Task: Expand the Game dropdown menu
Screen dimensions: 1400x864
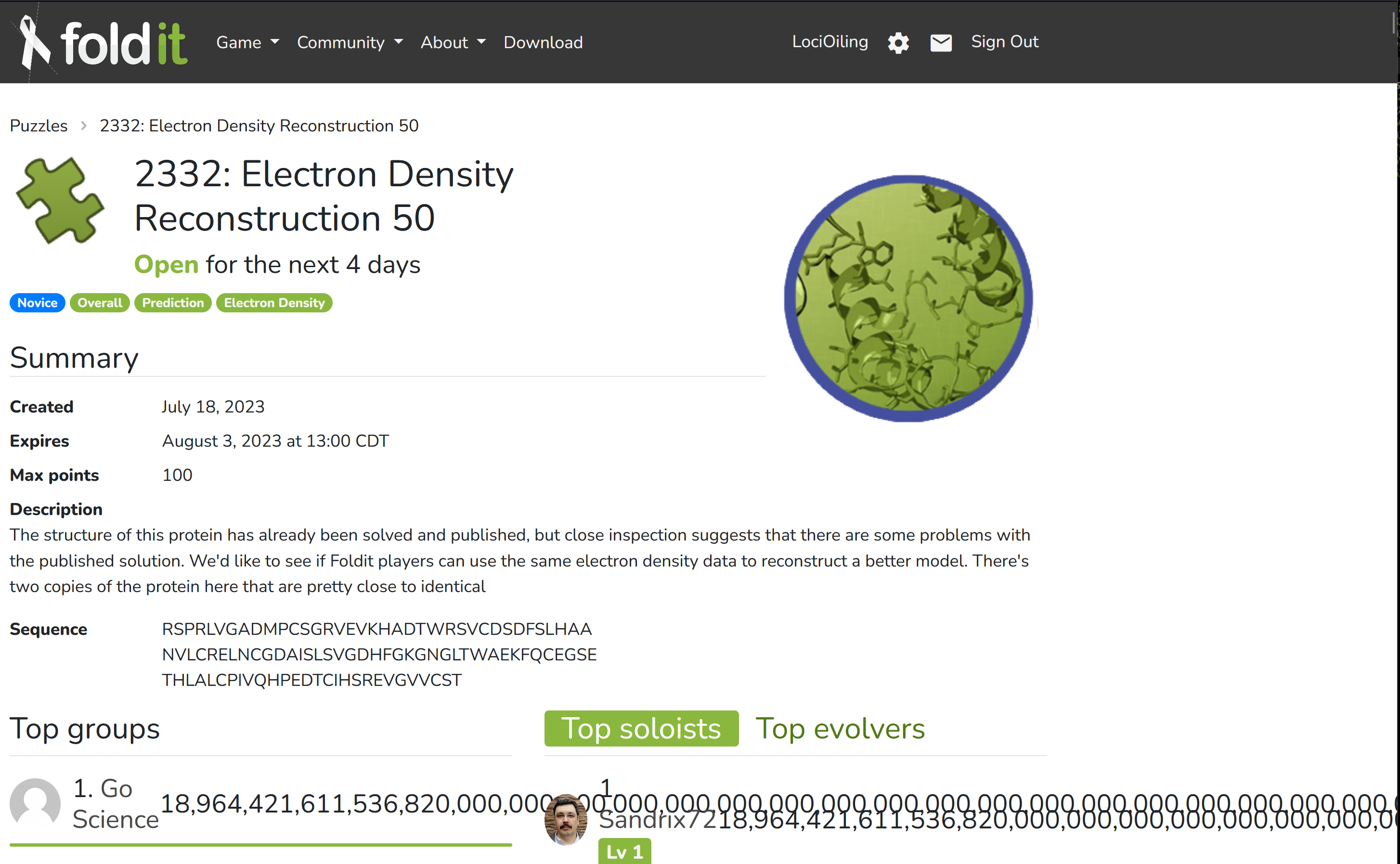Action: coord(247,42)
